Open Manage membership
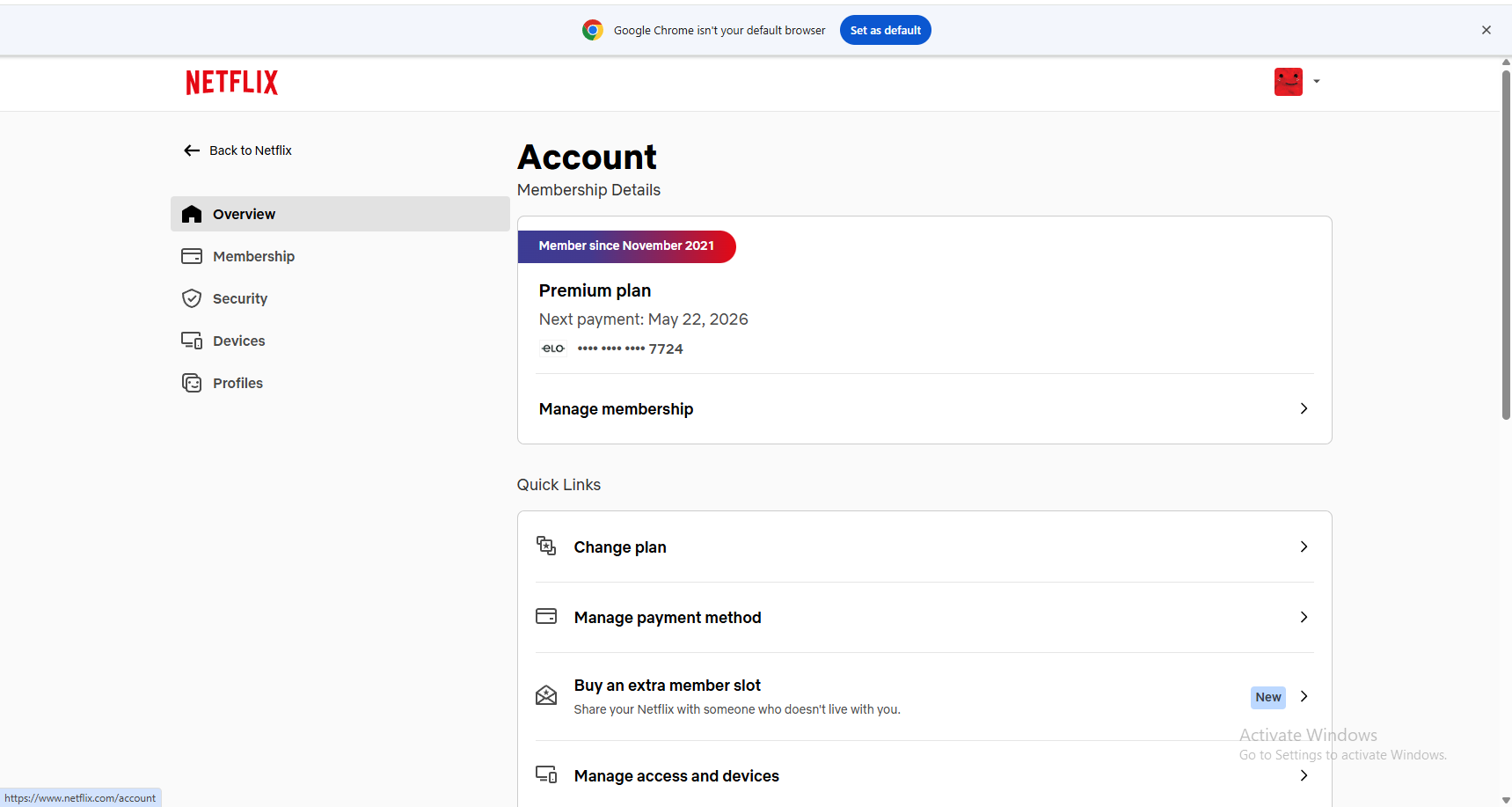 pos(924,409)
